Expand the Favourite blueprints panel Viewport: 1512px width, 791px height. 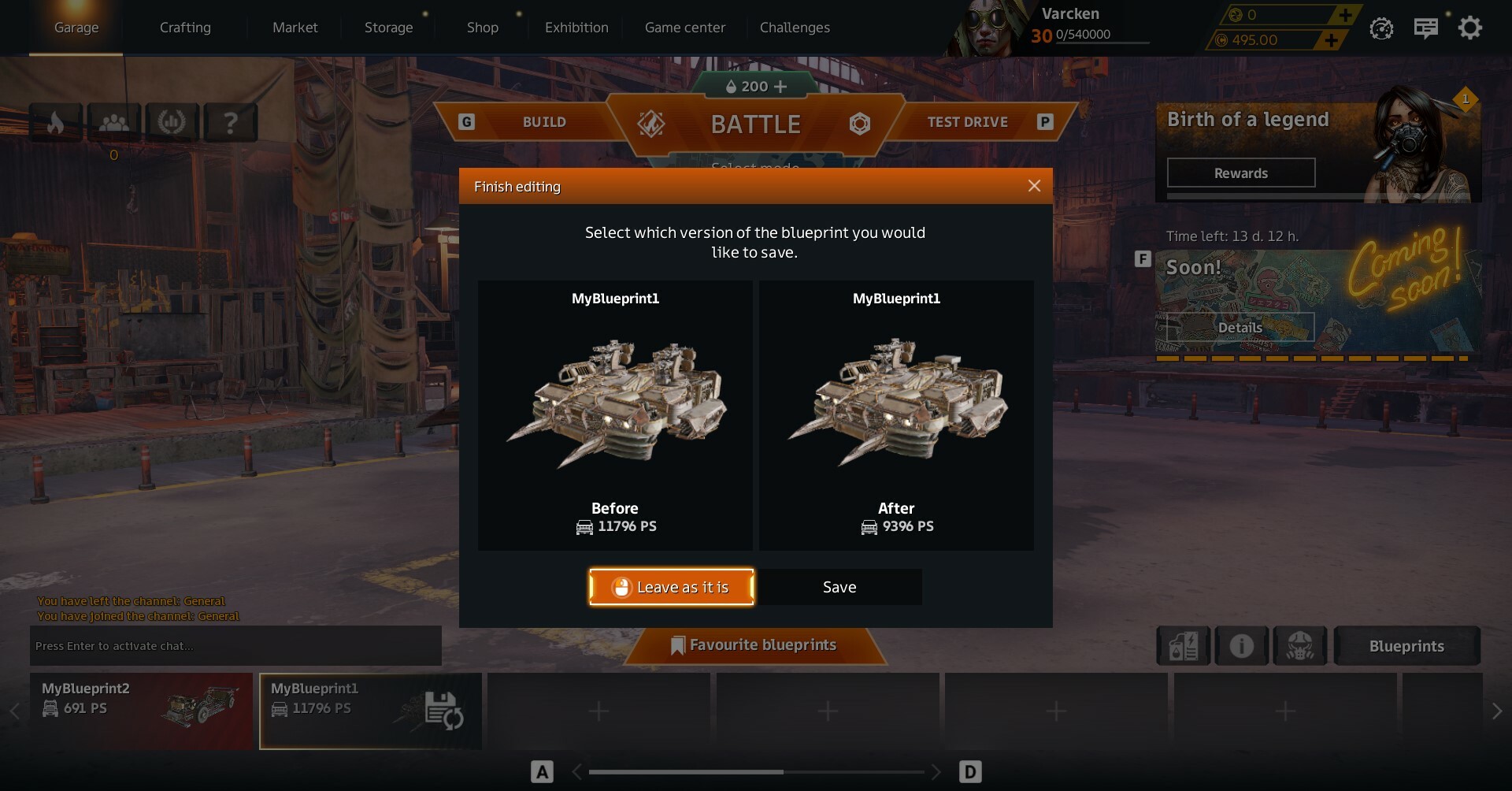coord(754,645)
